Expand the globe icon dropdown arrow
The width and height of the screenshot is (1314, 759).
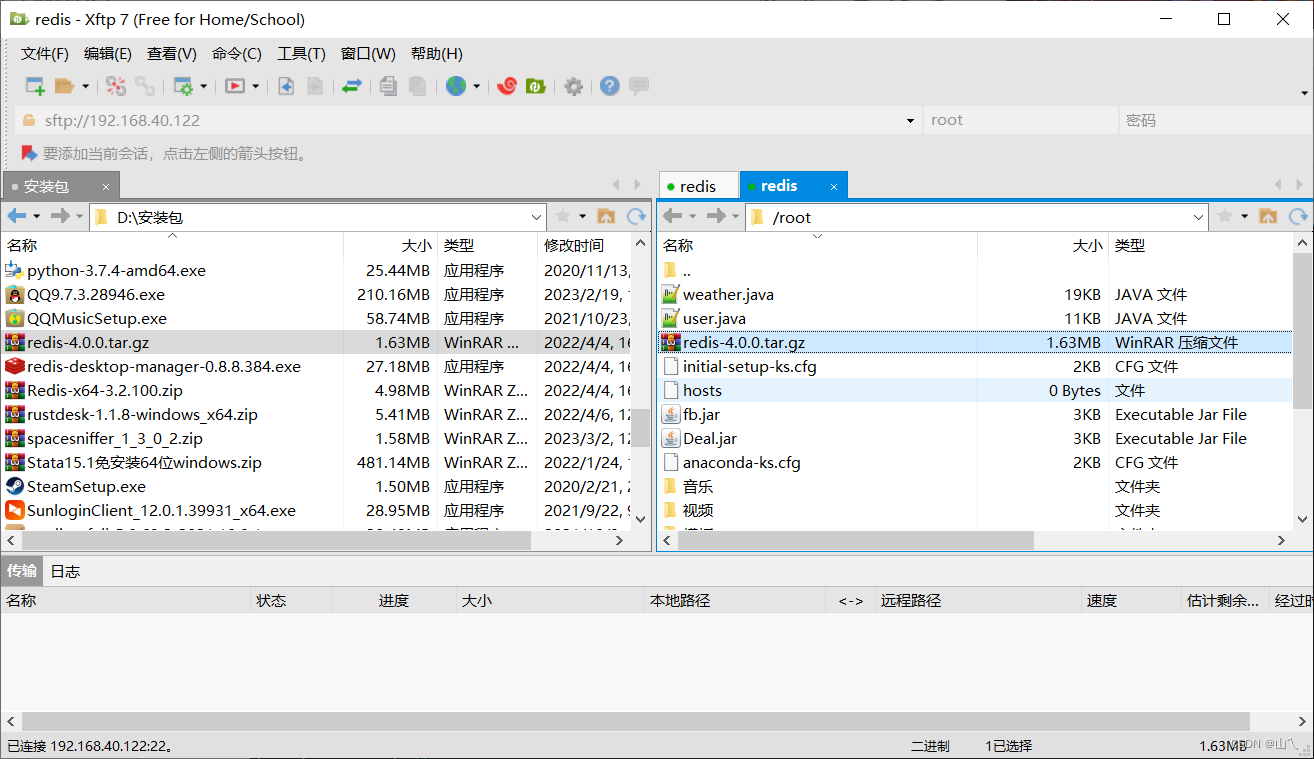click(476, 86)
